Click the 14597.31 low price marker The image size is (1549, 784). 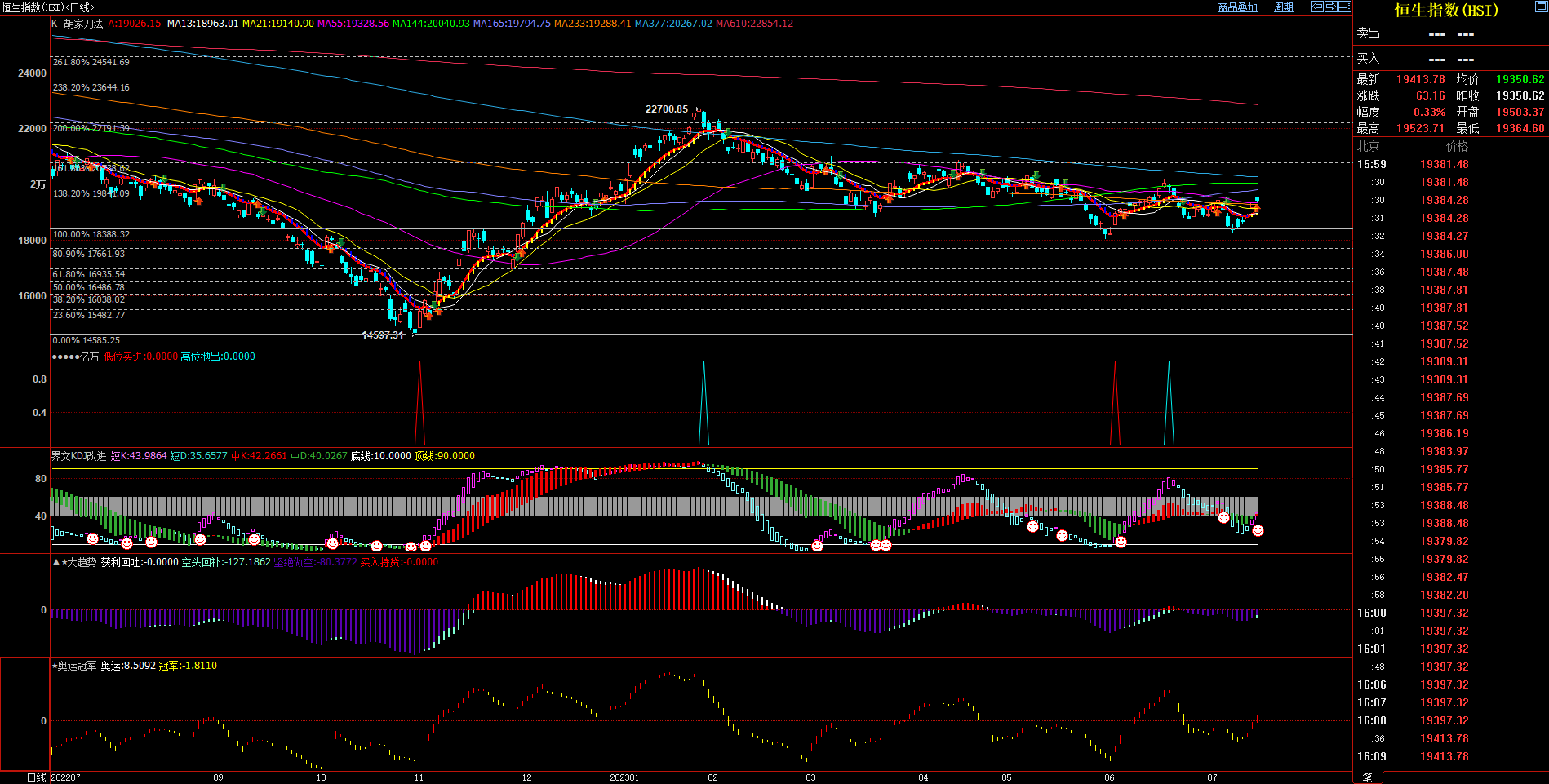coord(383,335)
